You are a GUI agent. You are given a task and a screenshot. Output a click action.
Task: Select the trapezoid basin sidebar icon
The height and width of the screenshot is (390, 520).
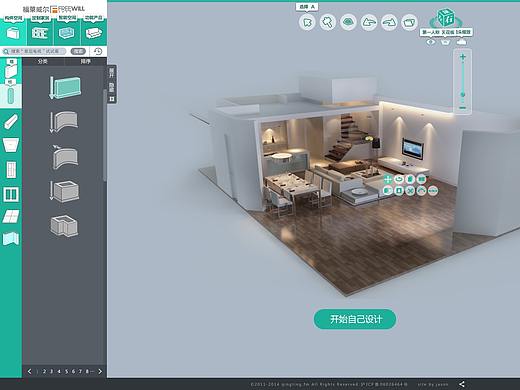tap(11, 145)
